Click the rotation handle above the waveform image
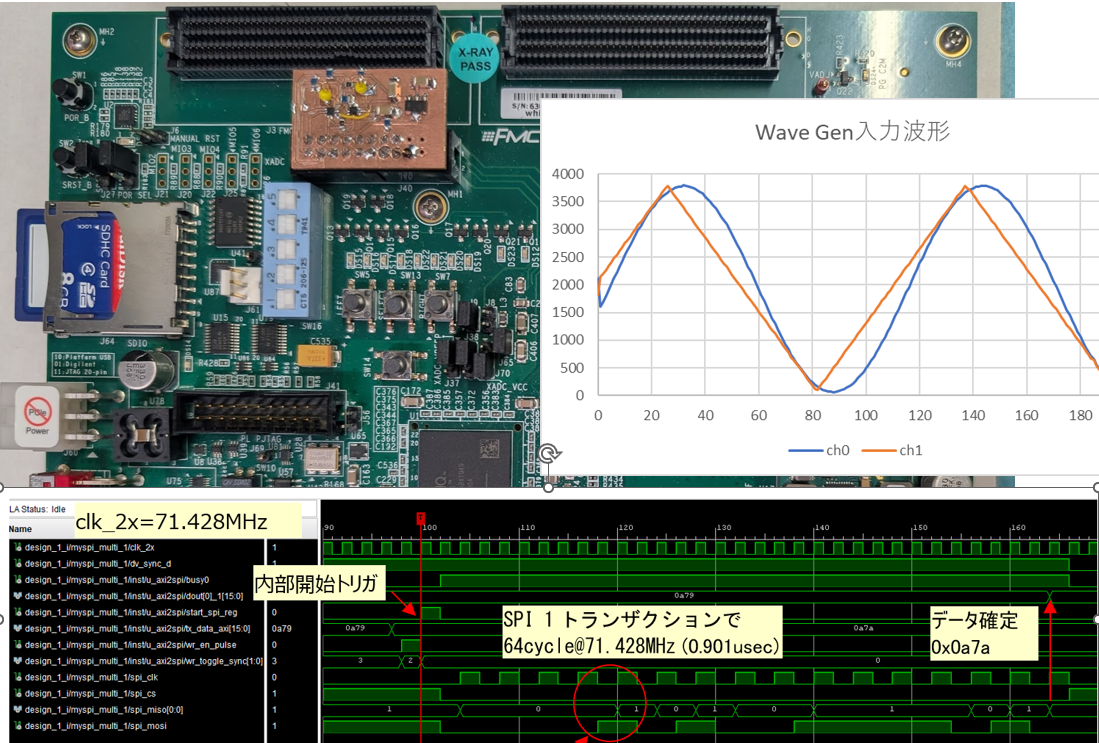Image resolution: width=1099 pixels, height=743 pixels. pyautogui.click(x=548, y=455)
